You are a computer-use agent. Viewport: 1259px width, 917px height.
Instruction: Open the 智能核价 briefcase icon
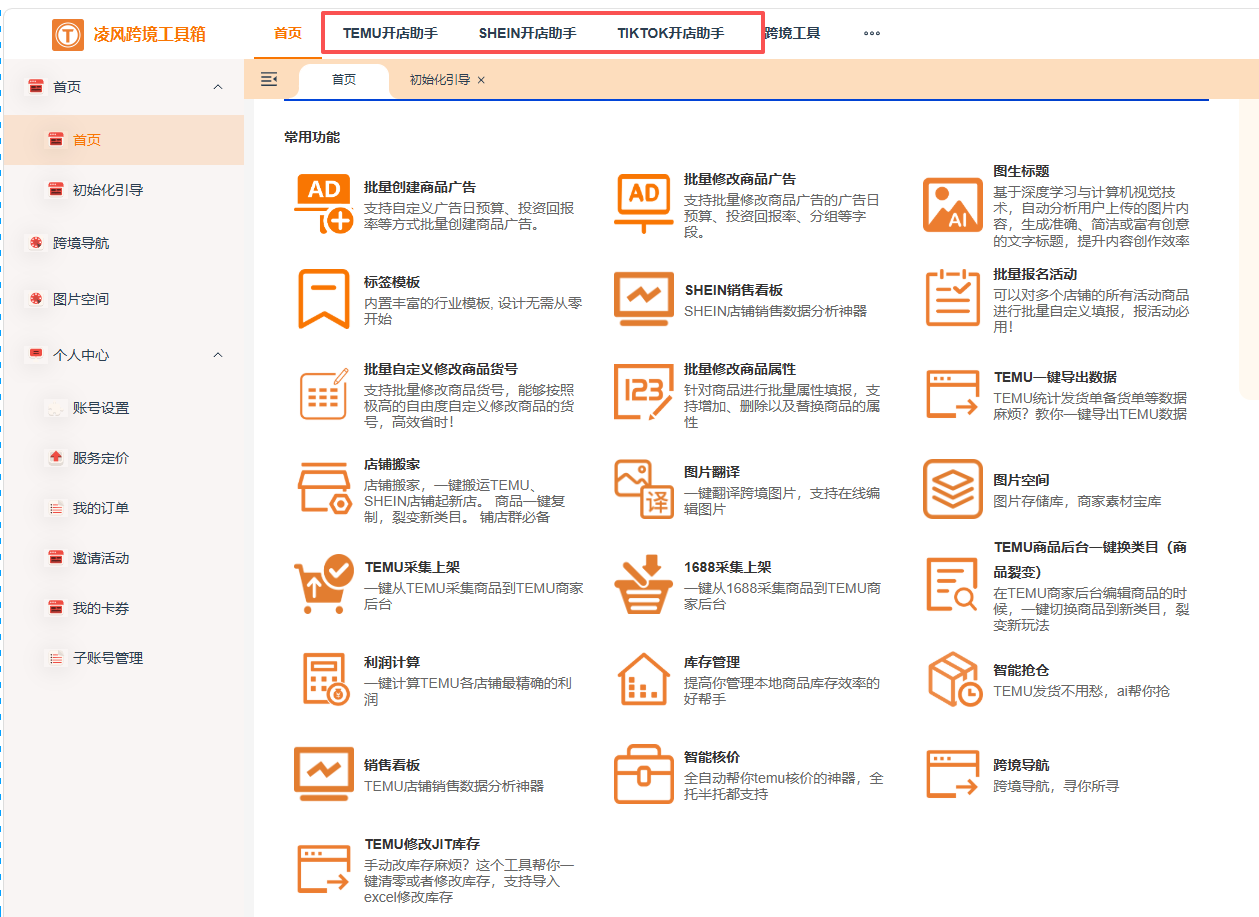(x=644, y=773)
